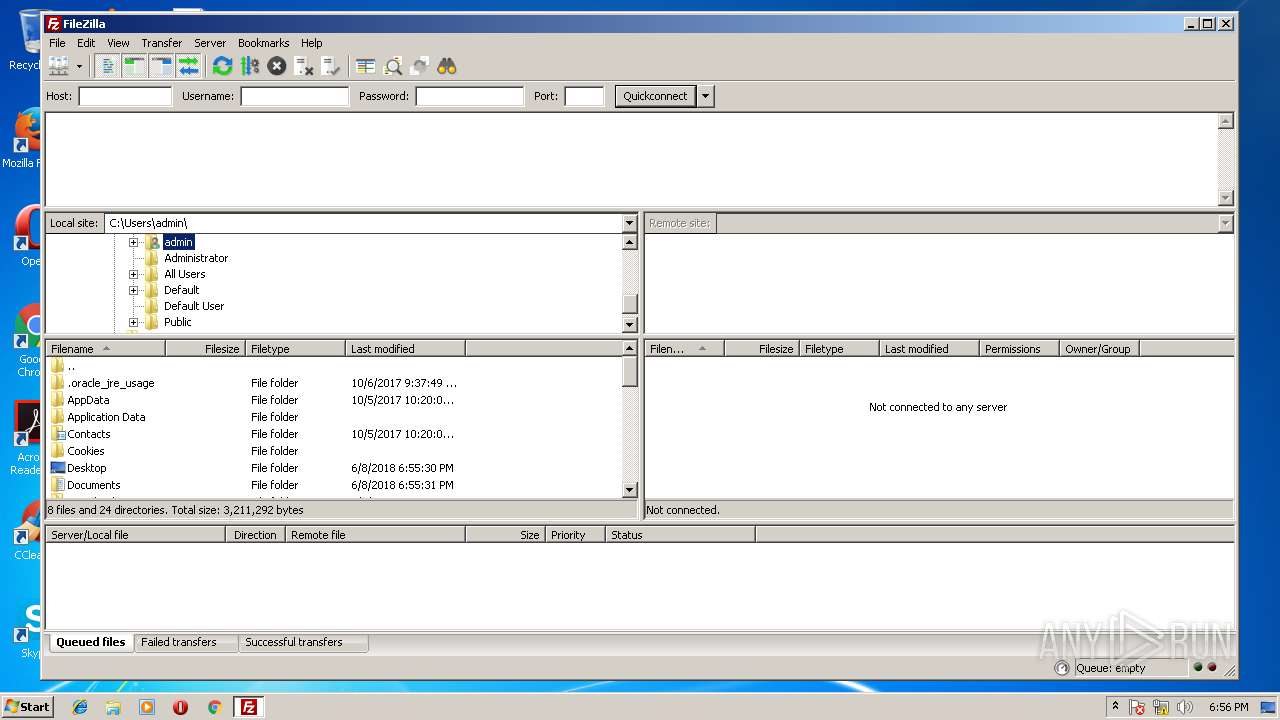Screen dimensions: 1280x720
Task: Open Chrome from the taskbar
Action: coord(214,707)
